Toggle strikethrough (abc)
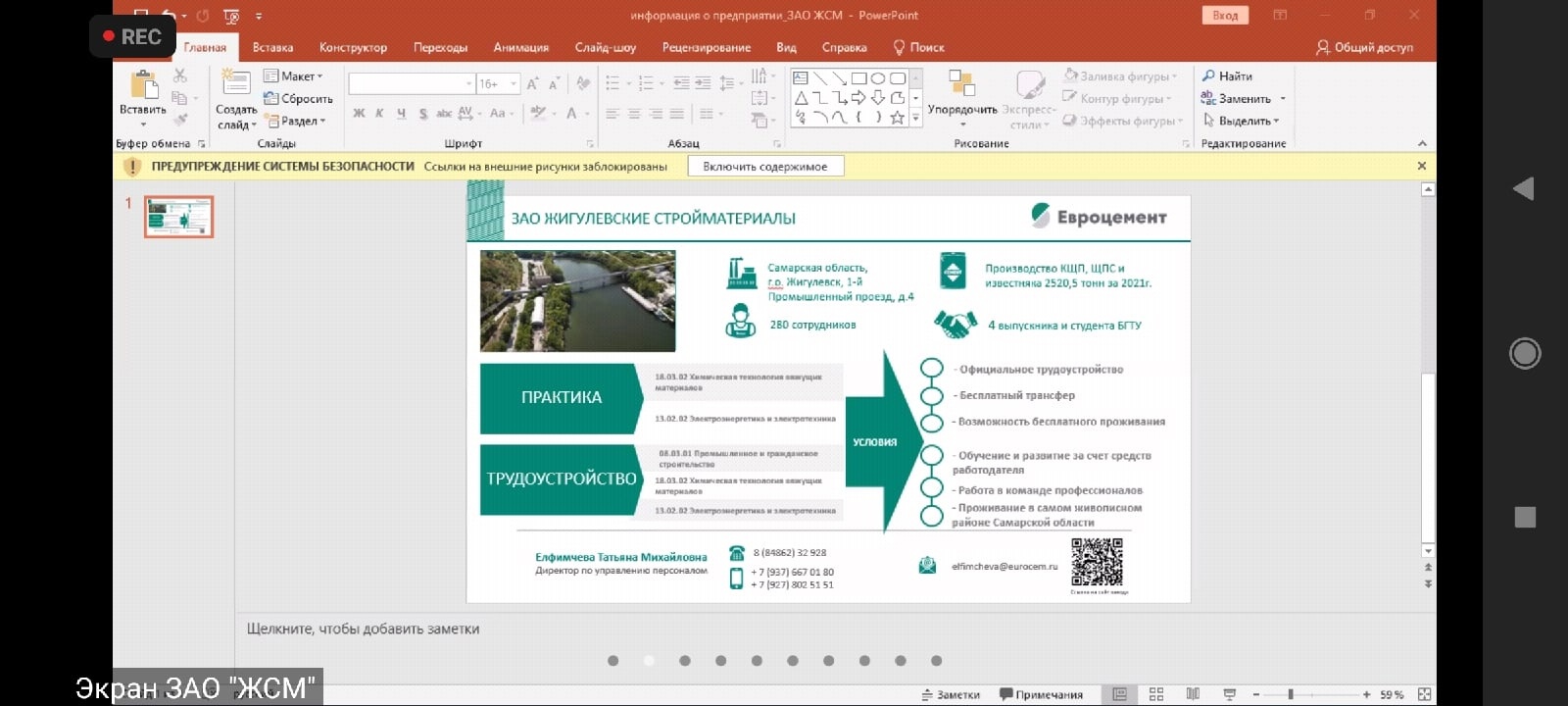1568x706 pixels. point(444,114)
